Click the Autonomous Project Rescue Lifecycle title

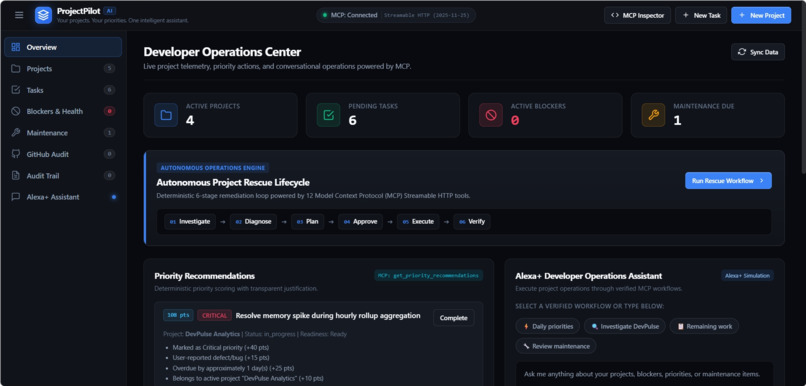233,182
